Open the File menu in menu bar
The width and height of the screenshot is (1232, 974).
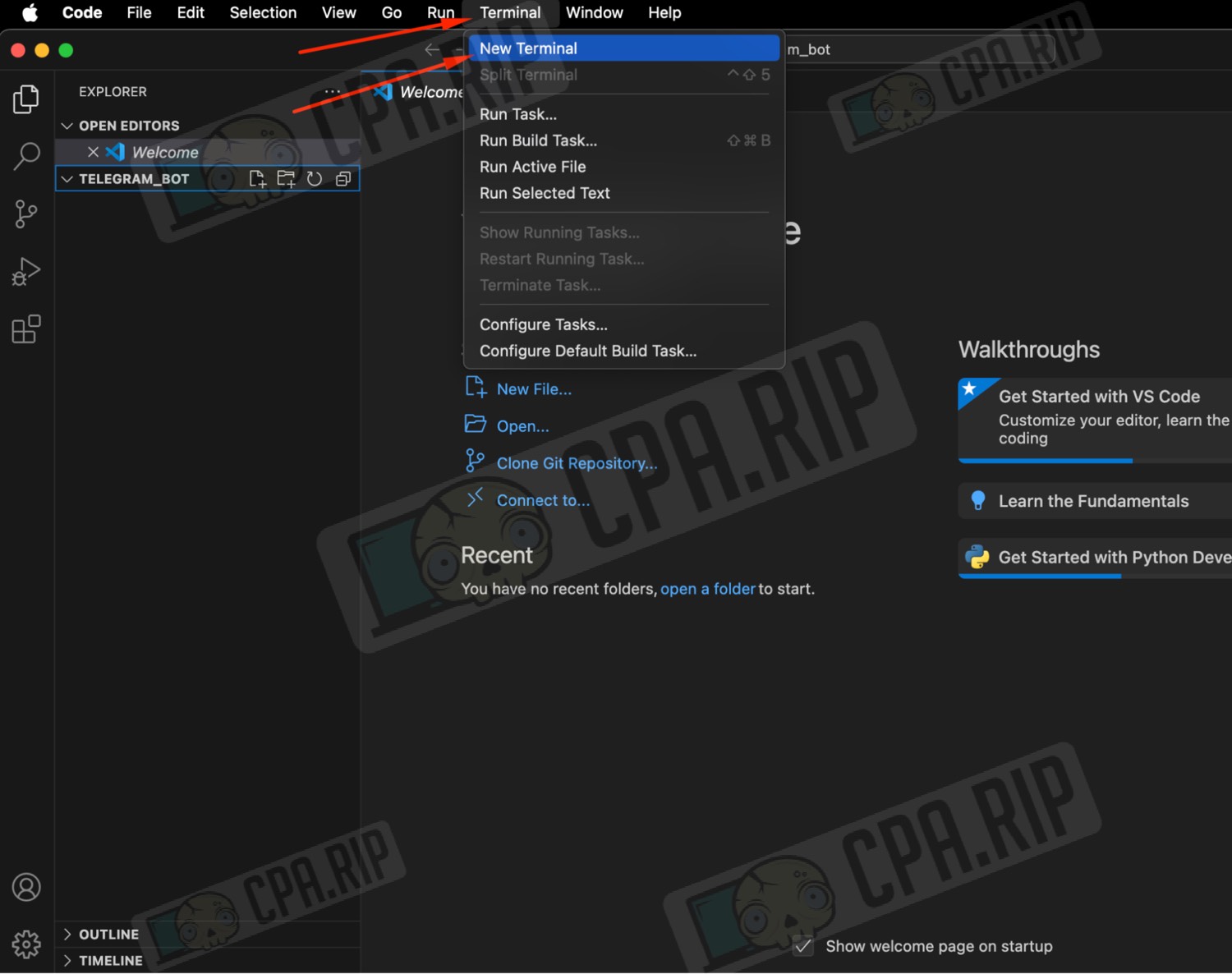click(139, 13)
